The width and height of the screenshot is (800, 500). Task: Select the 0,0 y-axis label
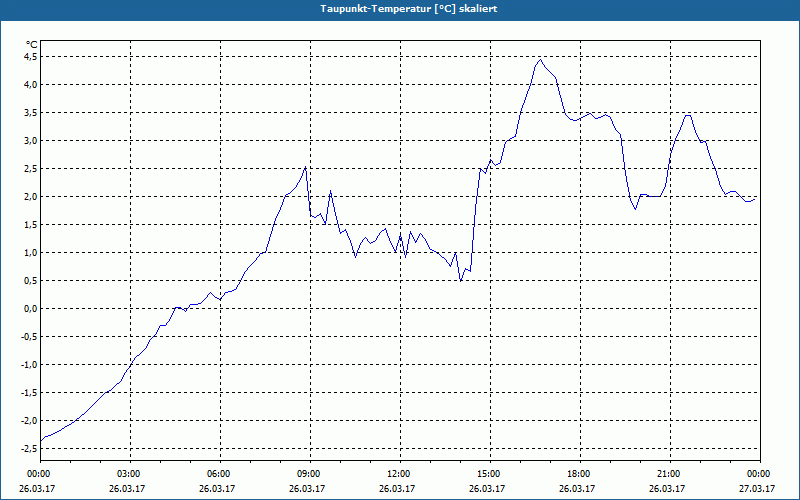[30, 309]
